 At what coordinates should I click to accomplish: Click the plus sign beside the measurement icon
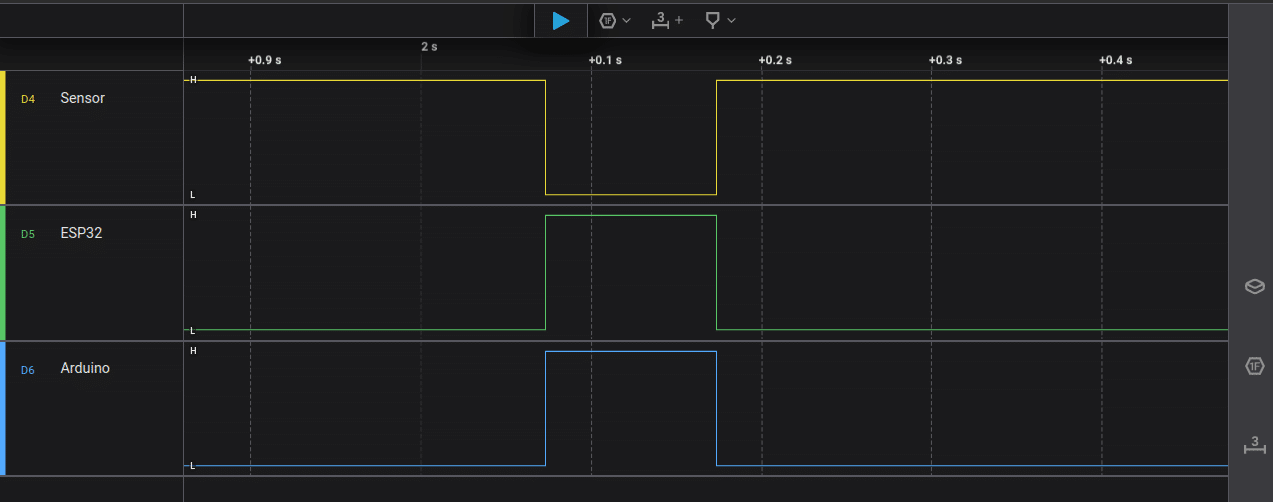pyautogui.click(x=680, y=19)
